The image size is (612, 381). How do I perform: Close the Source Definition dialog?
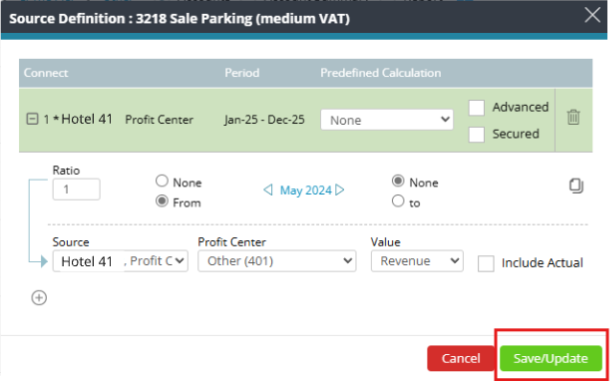[x=592, y=16]
